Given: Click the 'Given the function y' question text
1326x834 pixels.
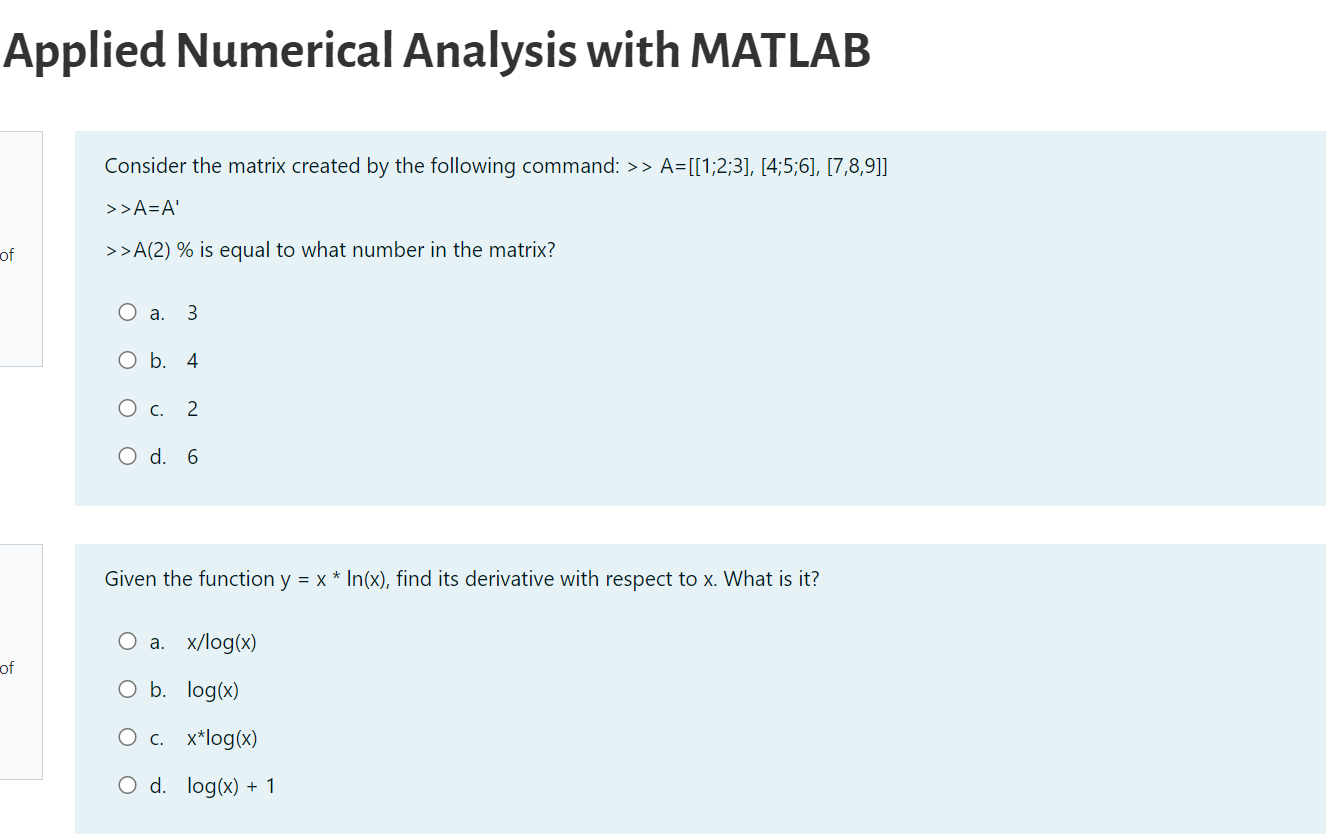Looking at the screenshot, I should click(x=461, y=579).
